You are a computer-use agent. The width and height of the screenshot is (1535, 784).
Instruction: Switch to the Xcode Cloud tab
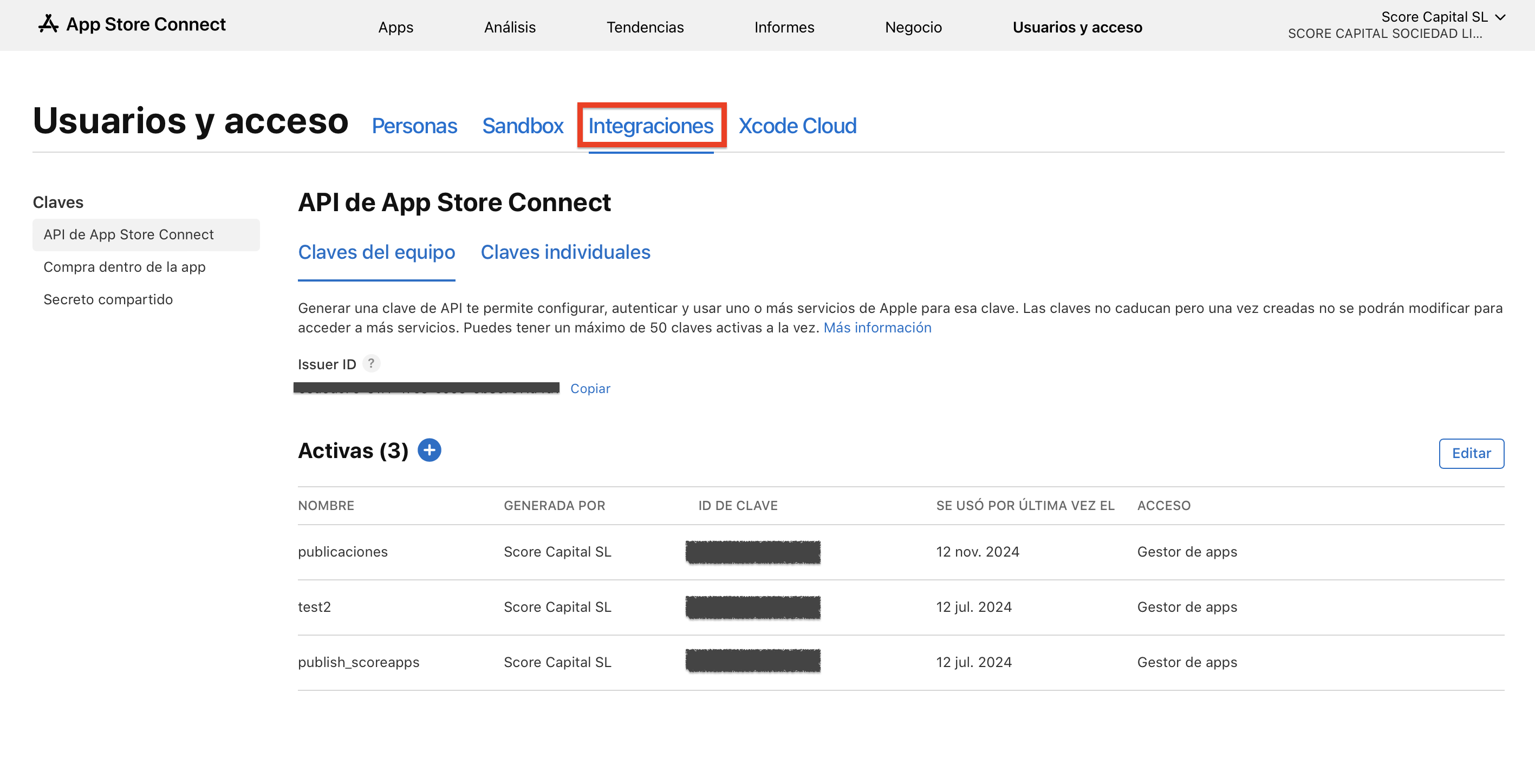pos(797,126)
